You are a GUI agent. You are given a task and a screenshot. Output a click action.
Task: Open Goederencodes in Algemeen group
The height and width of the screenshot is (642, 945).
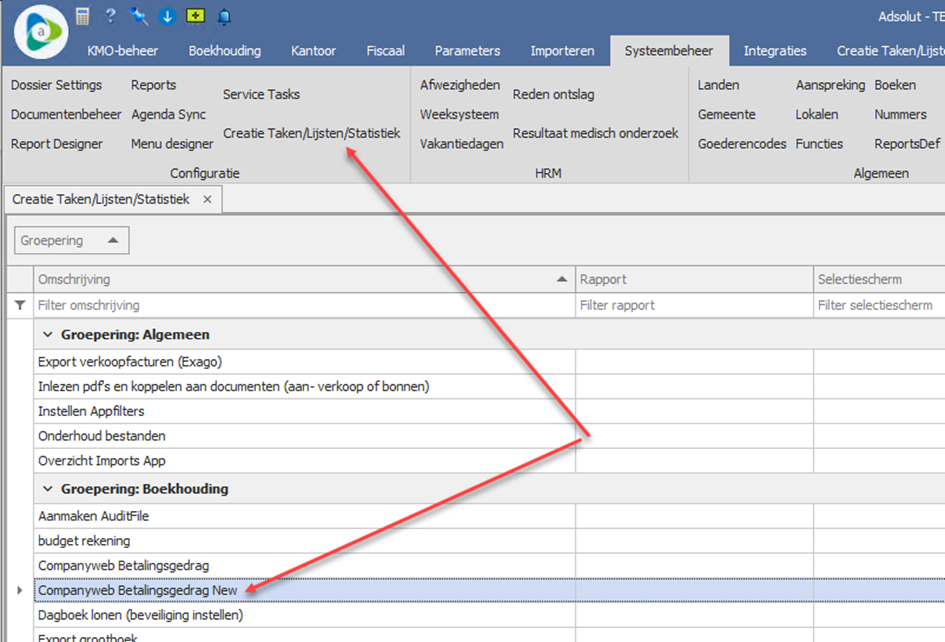[742, 144]
